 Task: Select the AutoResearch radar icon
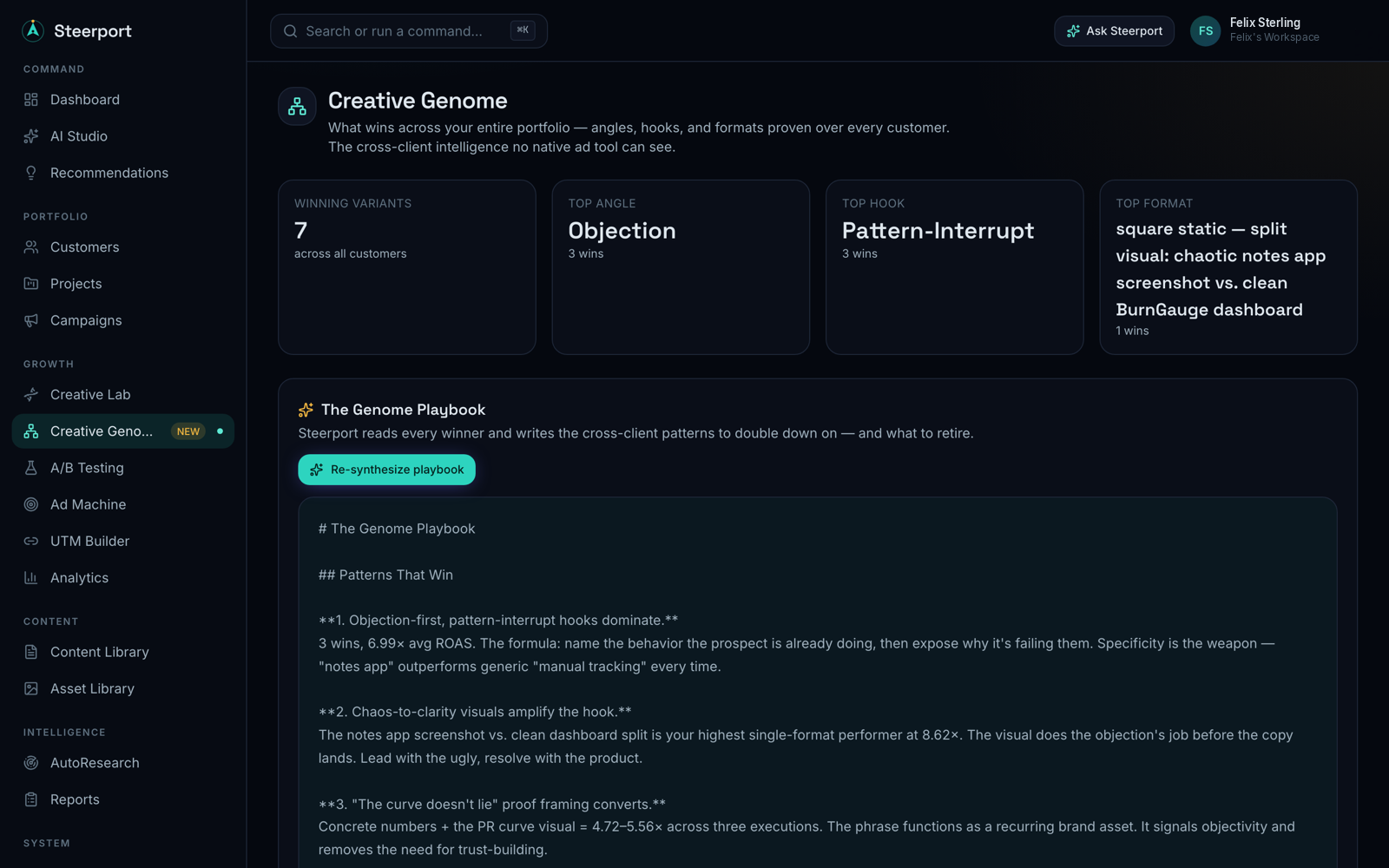[31, 763]
